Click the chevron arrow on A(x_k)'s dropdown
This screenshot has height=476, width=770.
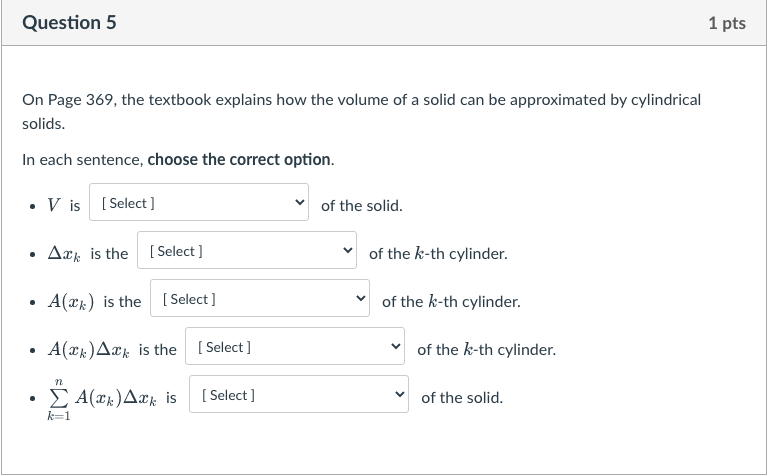click(360, 300)
